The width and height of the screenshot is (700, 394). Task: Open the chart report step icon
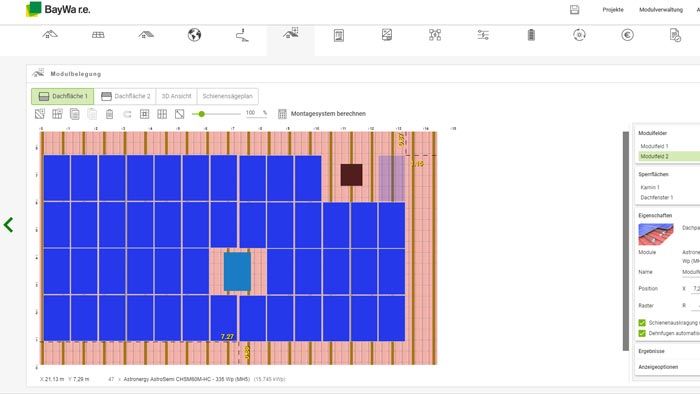click(387, 35)
